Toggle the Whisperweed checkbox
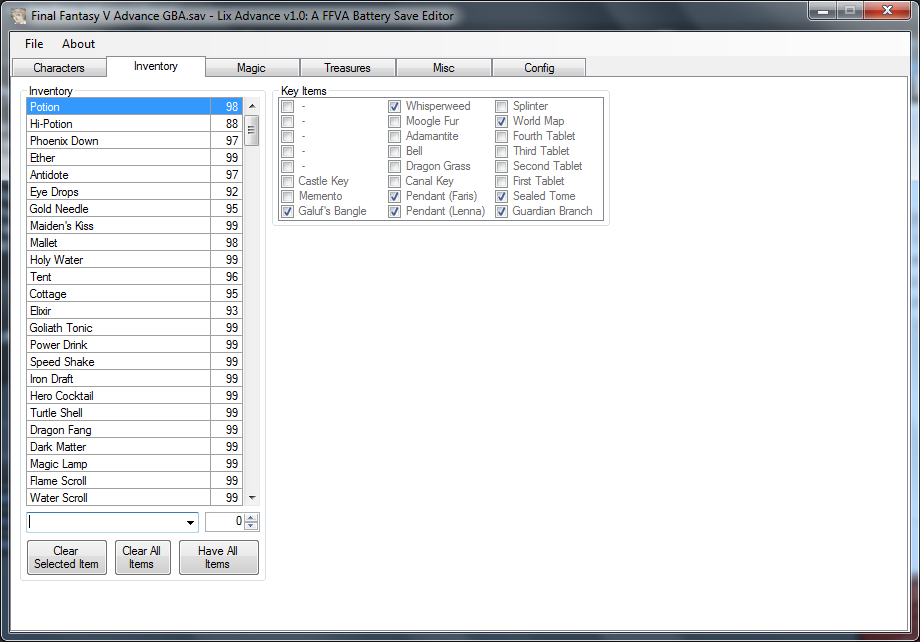Image resolution: width=920 pixels, height=642 pixels. pyautogui.click(x=394, y=107)
